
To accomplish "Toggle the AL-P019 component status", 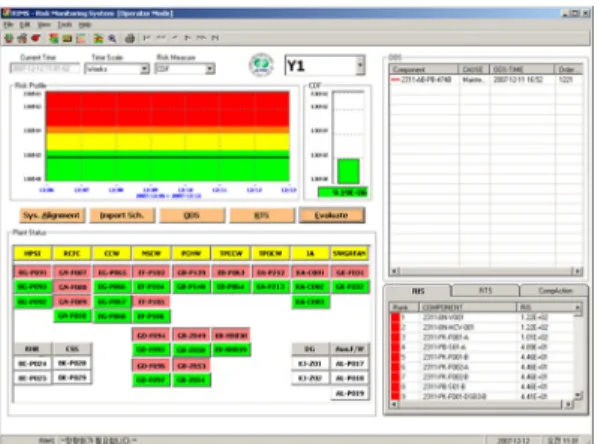I will [x=350, y=393].
